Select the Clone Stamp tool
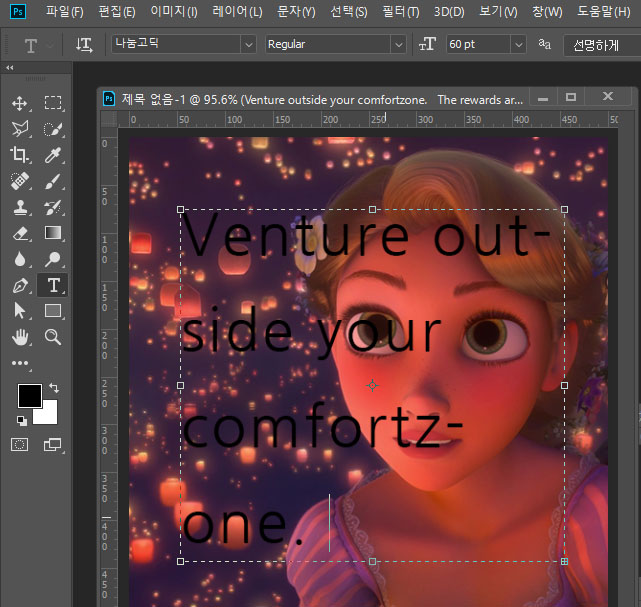Viewport: 641px width, 607px height. 20,207
